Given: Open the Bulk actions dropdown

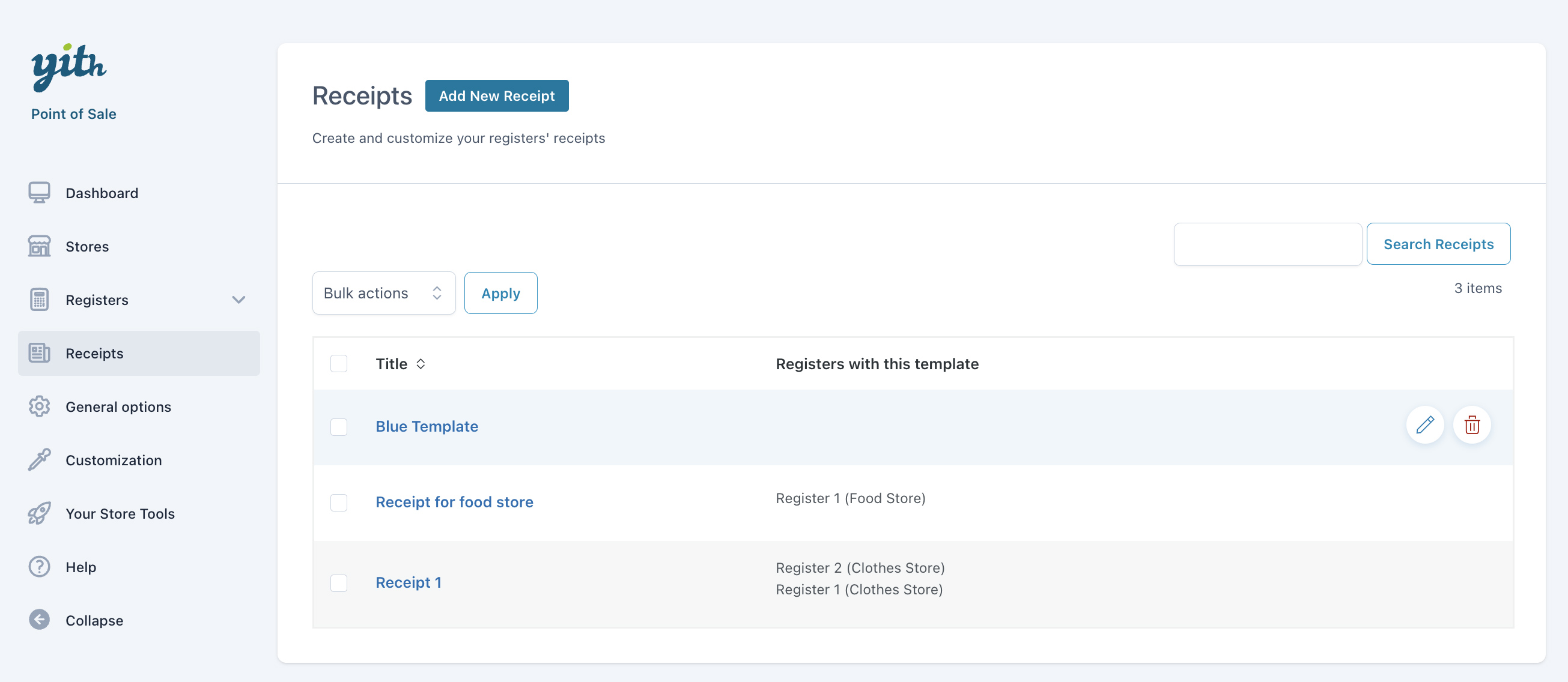Looking at the screenshot, I should pos(383,293).
